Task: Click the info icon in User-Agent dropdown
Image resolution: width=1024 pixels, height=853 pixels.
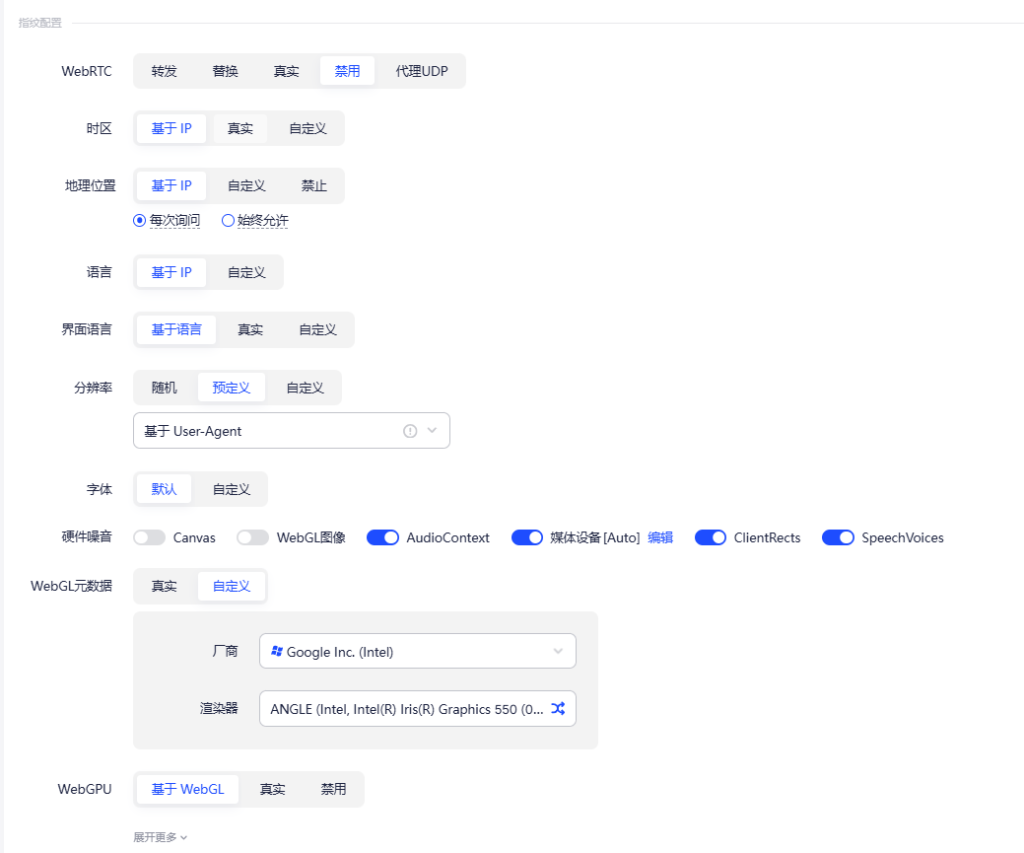Action: pos(409,431)
